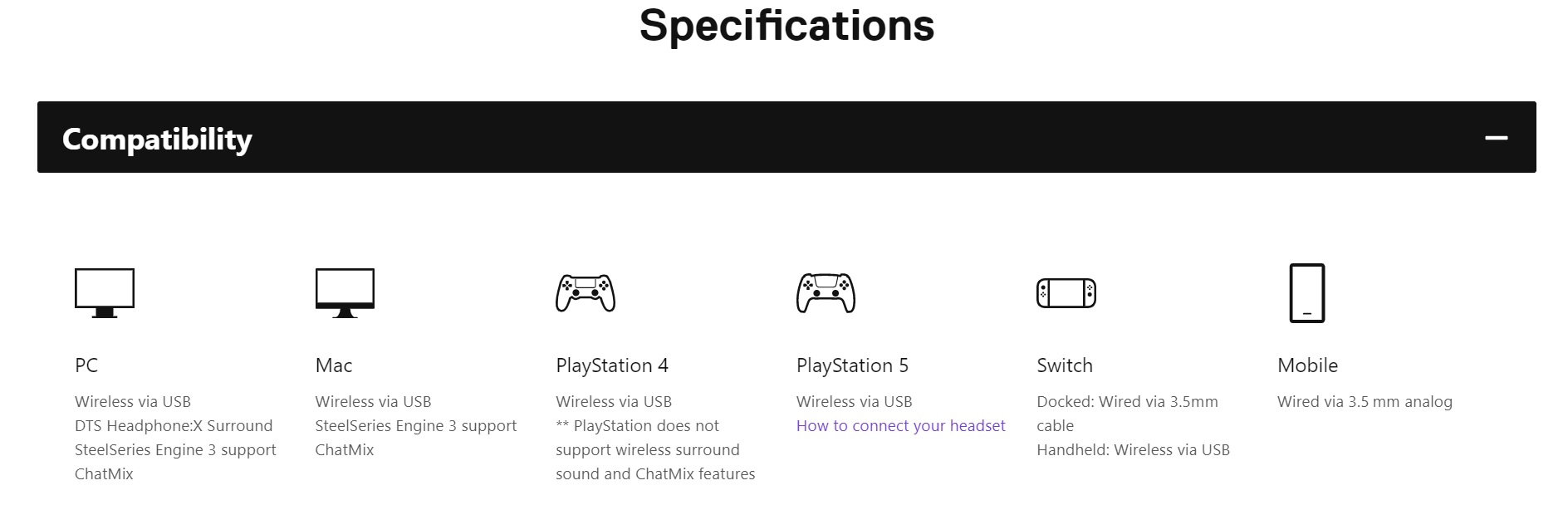The image size is (1568, 505).
Task: Click the Mobile platform label
Action: (1307, 365)
